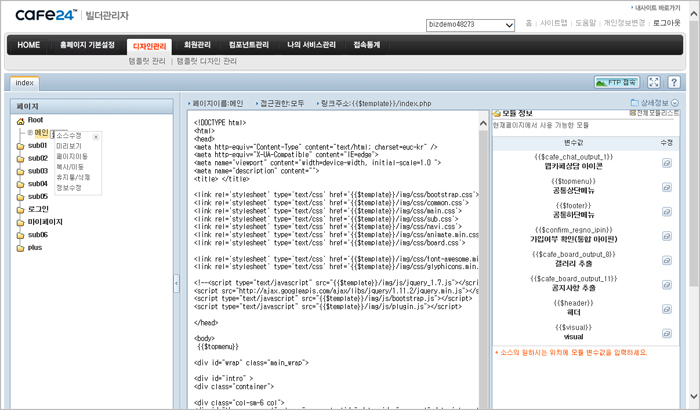Edit the 갤러리 추출 module via its icon
Image resolution: width=700 pixels, height=410 pixels.
(x=667, y=260)
